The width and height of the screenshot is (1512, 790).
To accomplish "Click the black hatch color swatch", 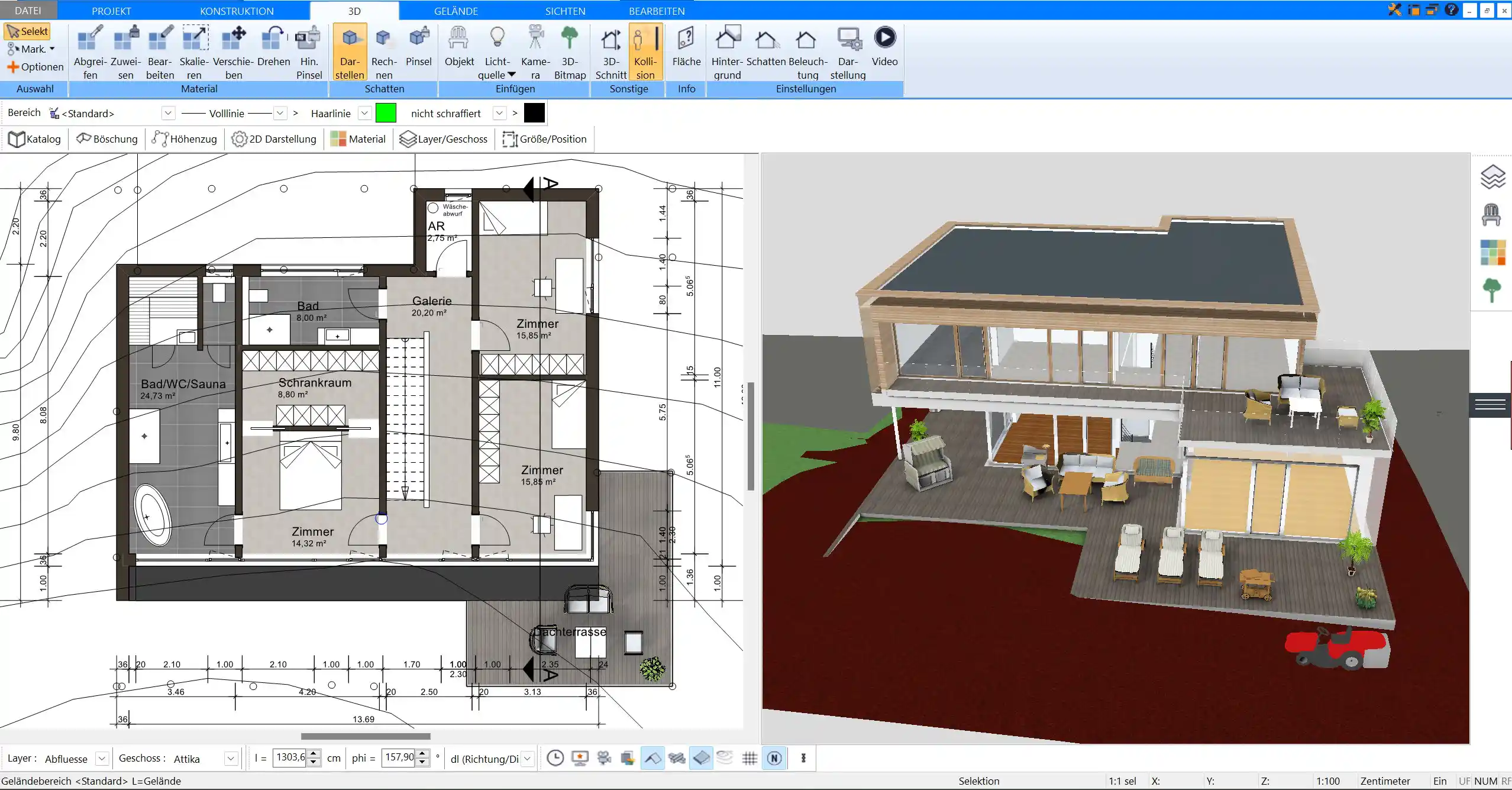I will coord(534,113).
